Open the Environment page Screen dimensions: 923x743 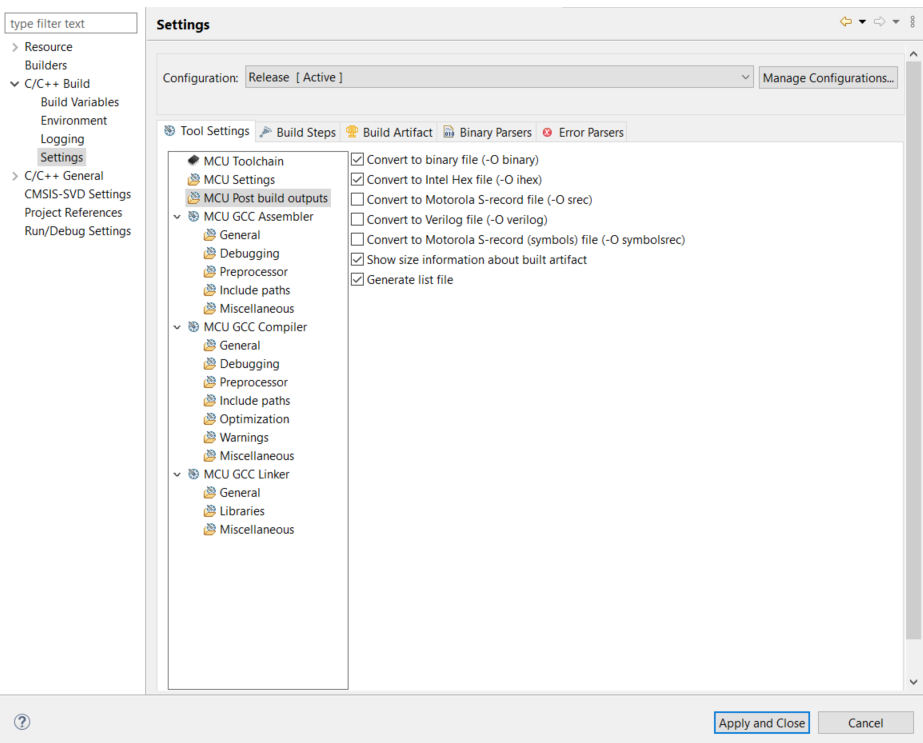74,120
